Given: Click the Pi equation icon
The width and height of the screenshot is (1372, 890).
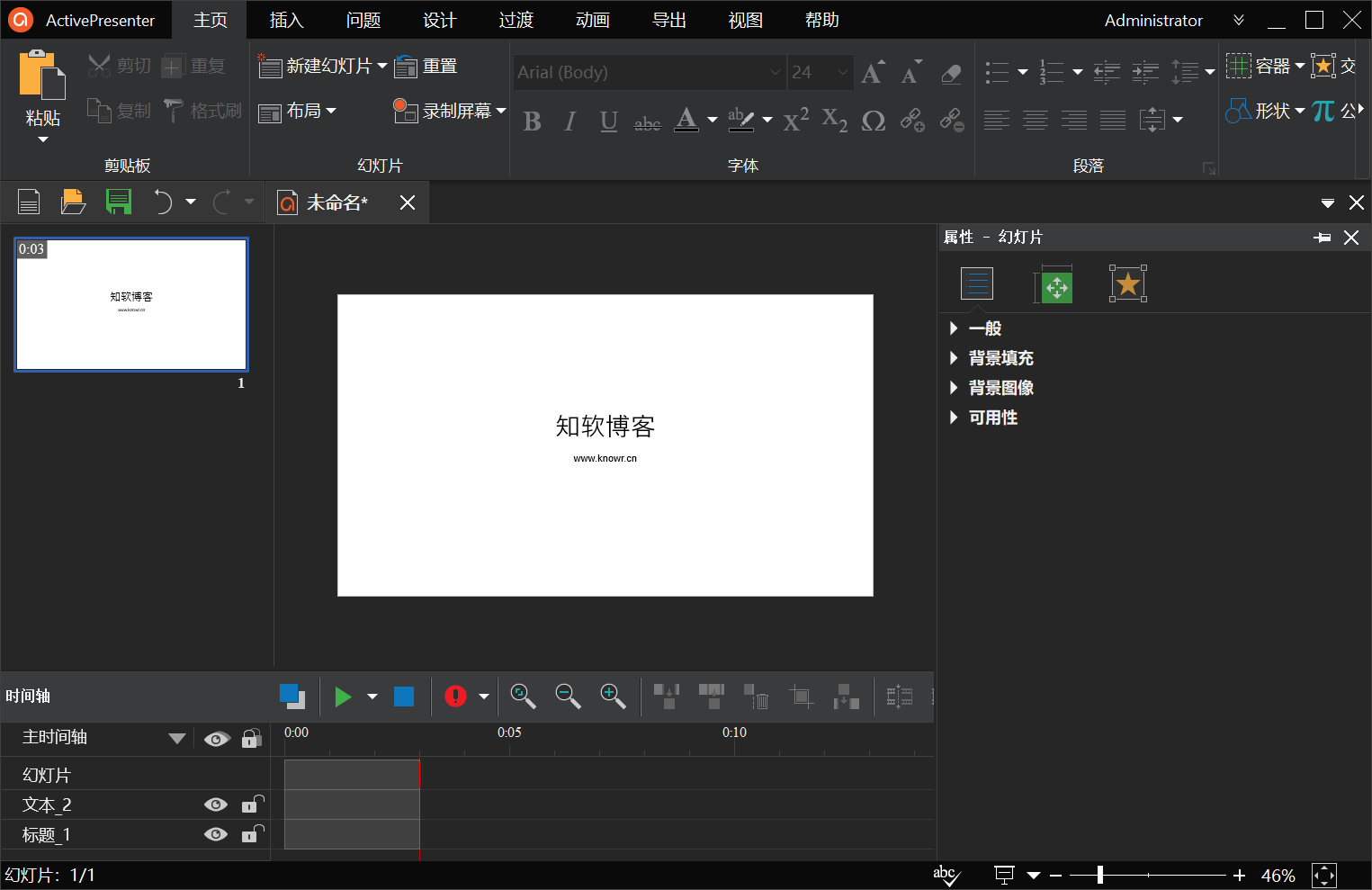Looking at the screenshot, I should [1323, 111].
